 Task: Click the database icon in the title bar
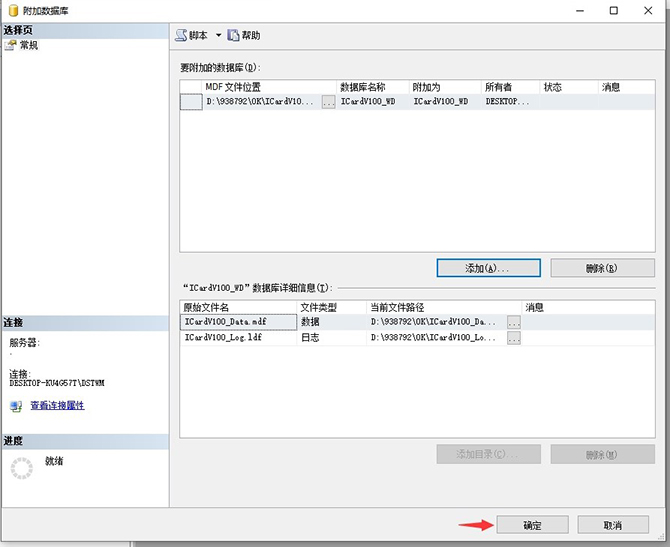click(x=14, y=10)
